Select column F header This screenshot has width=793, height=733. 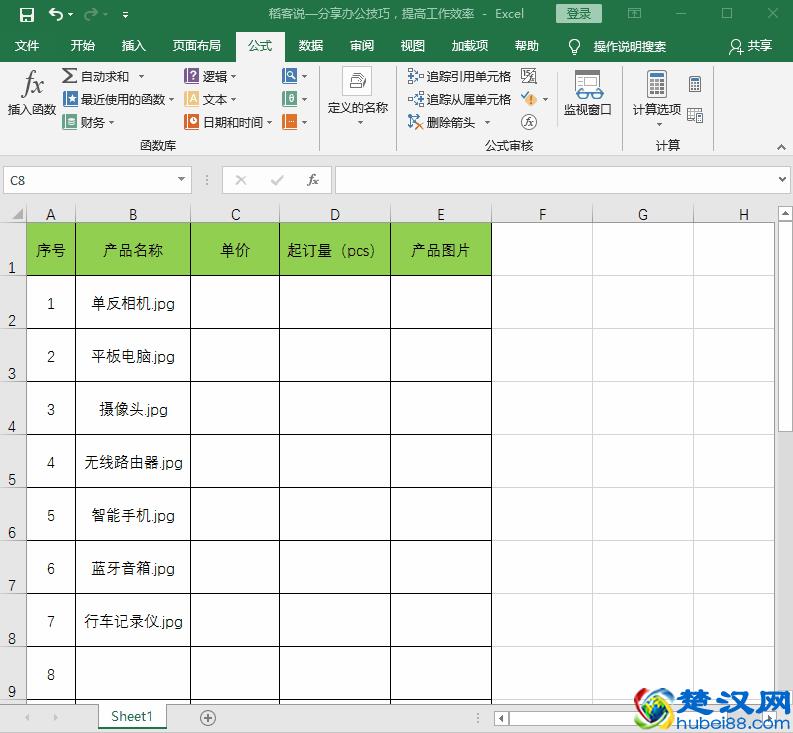pos(542,214)
